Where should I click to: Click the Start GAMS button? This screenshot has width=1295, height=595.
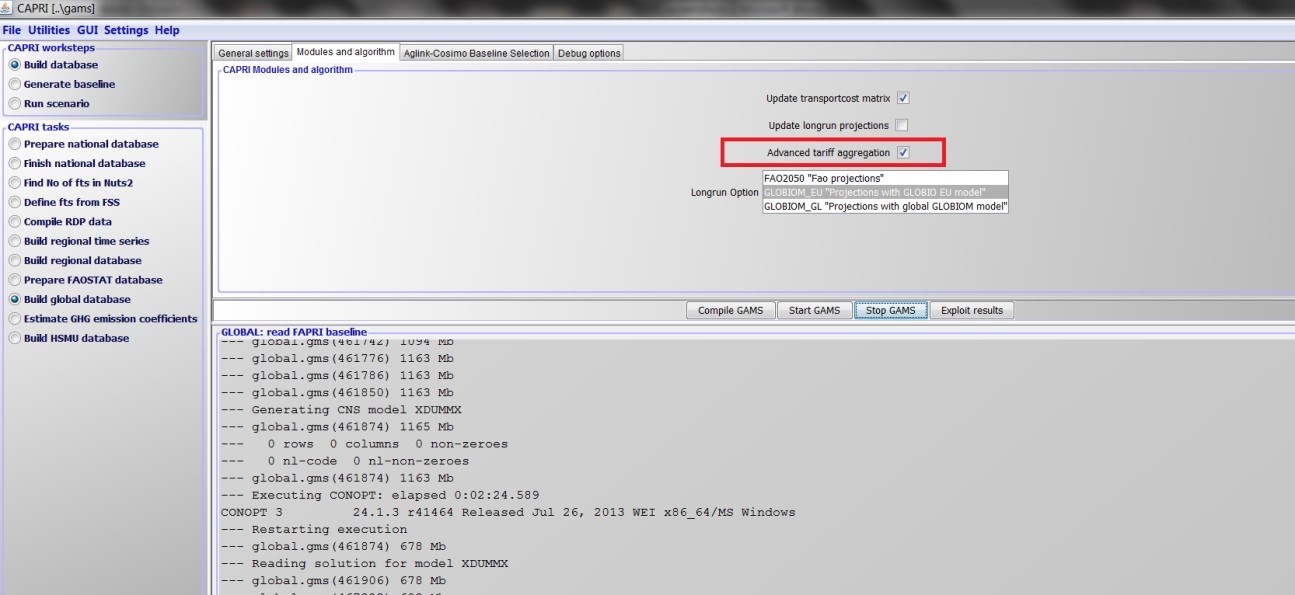pos(814,310)
